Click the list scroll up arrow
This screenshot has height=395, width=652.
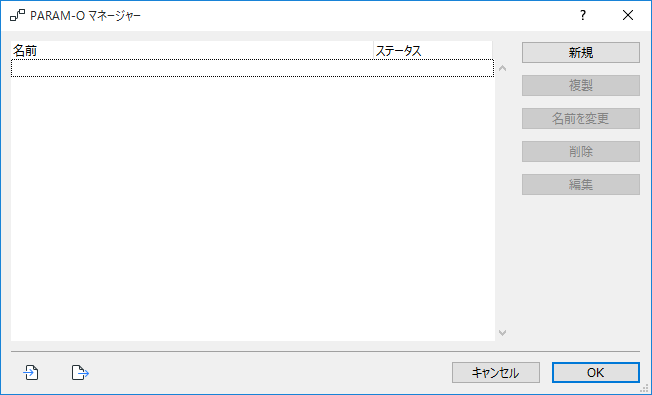click(x=502, y=68)
